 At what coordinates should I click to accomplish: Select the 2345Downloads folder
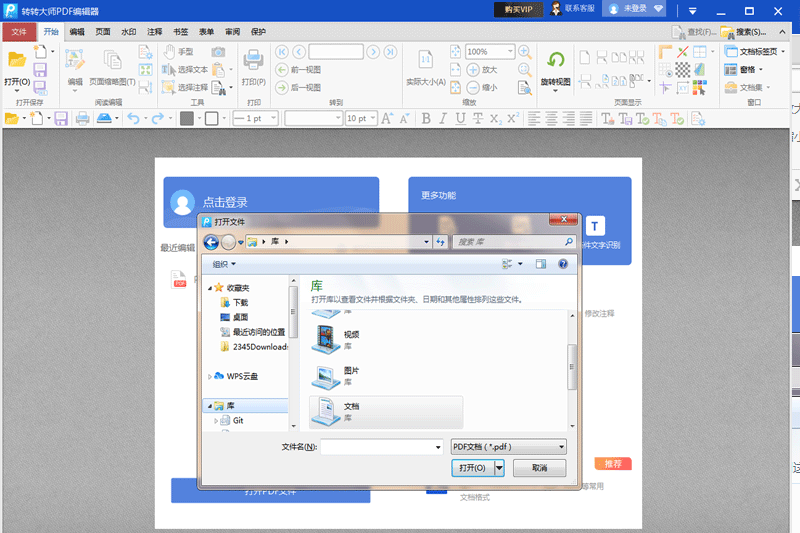(254, 347)
